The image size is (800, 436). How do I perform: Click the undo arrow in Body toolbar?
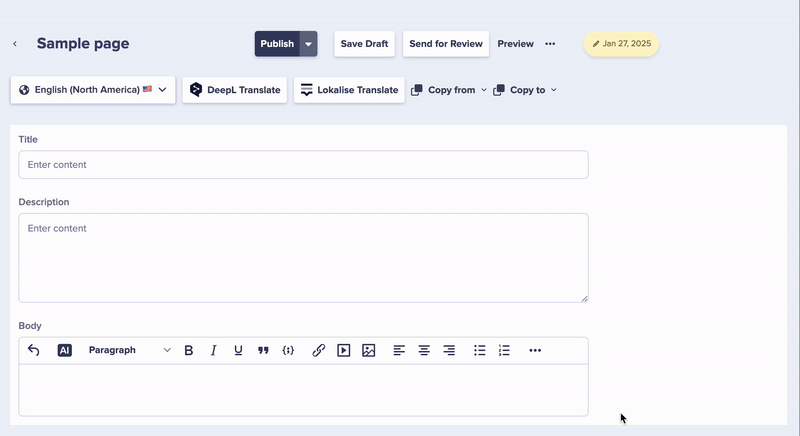[x=34, y=350]
